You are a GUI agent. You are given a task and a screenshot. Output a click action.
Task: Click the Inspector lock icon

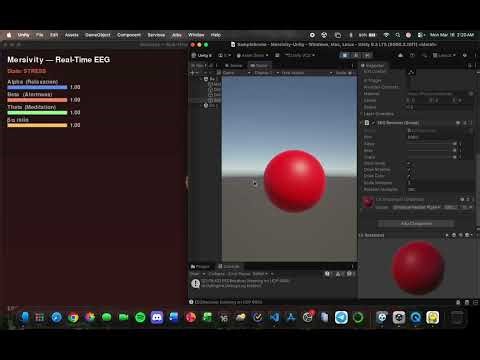[x=470, y=66]
